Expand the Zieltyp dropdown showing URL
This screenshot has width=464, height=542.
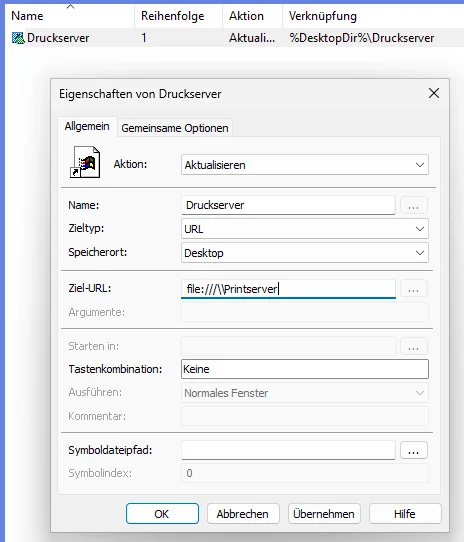(x=305, y=229)
